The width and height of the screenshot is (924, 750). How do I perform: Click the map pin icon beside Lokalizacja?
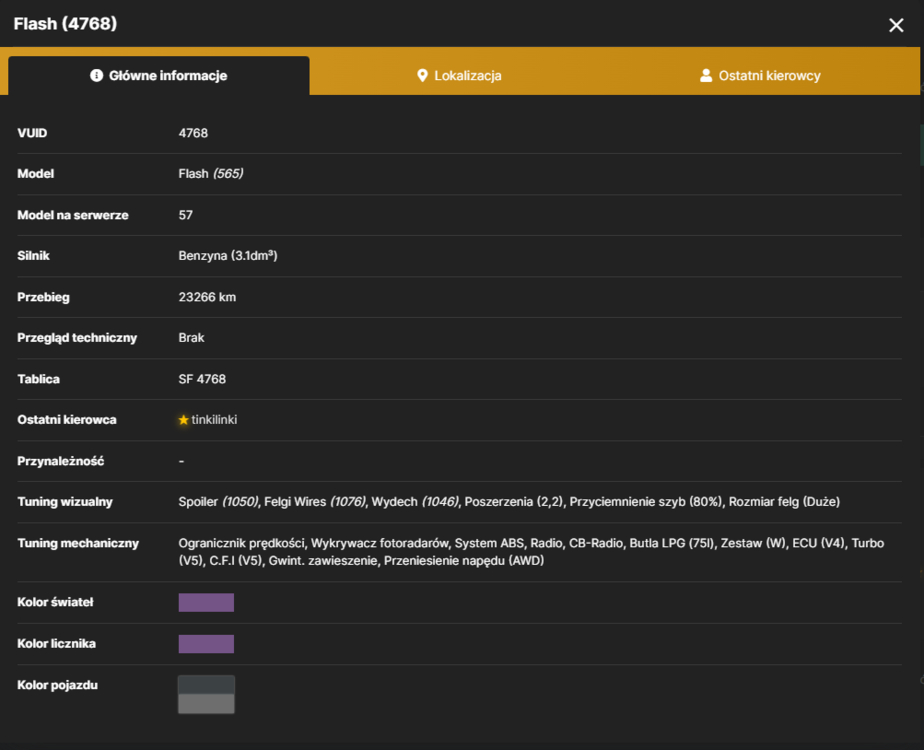(x=422, y=75)
